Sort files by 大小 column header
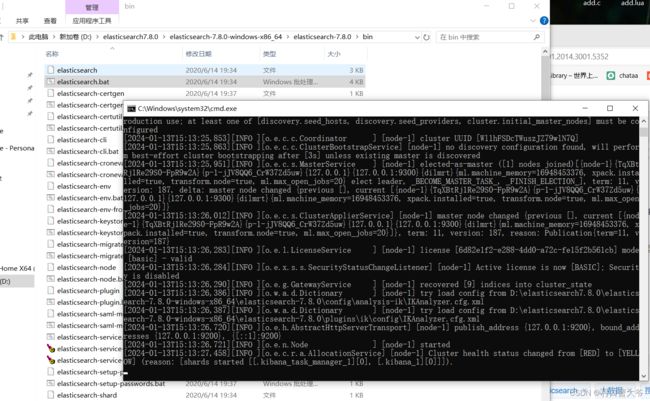The width and height of the screenshot is (650, 401). [x=334, y=53]
